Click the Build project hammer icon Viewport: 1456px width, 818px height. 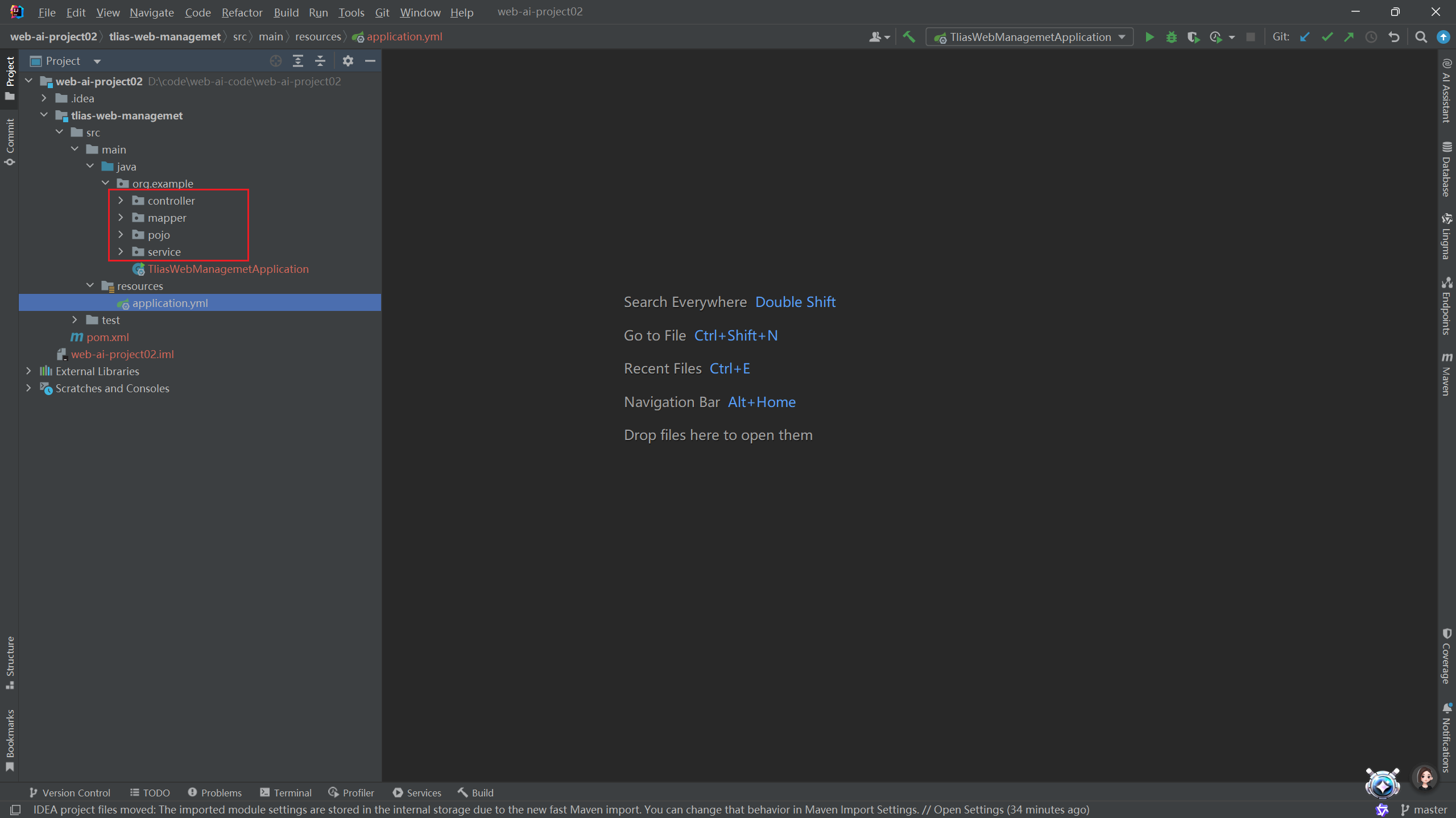tap(909, 37)
